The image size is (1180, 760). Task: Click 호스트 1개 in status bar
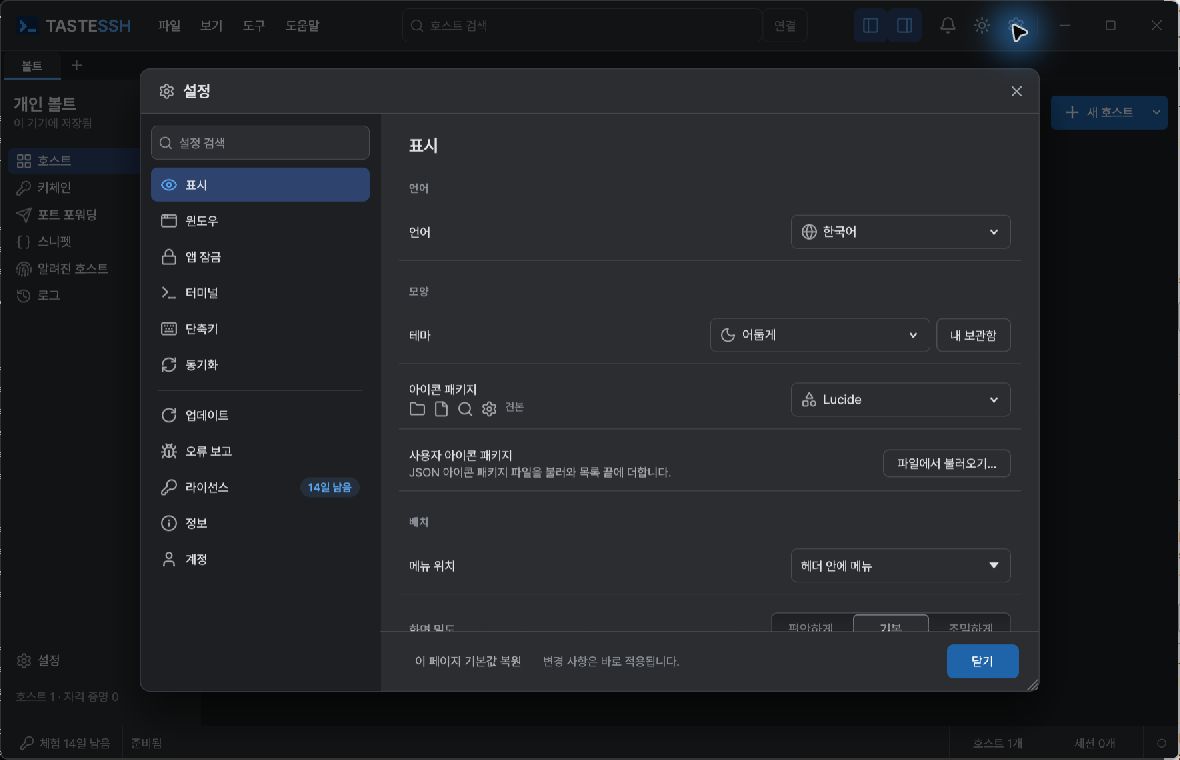[x=997, y=743]
